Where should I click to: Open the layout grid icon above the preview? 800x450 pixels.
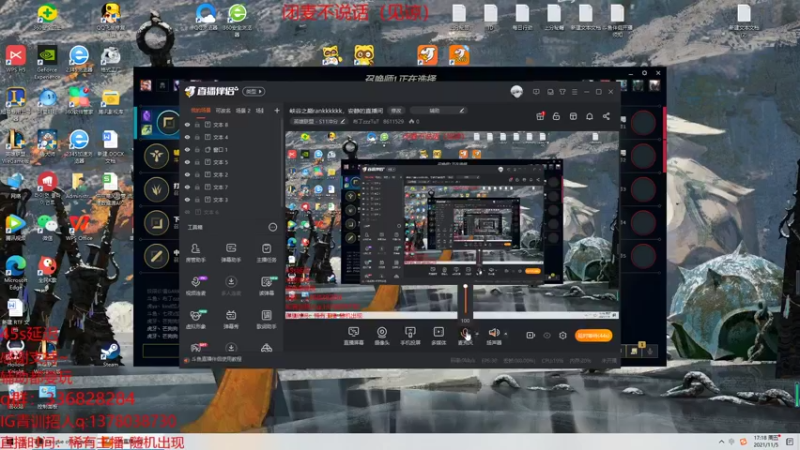[573, 116]
